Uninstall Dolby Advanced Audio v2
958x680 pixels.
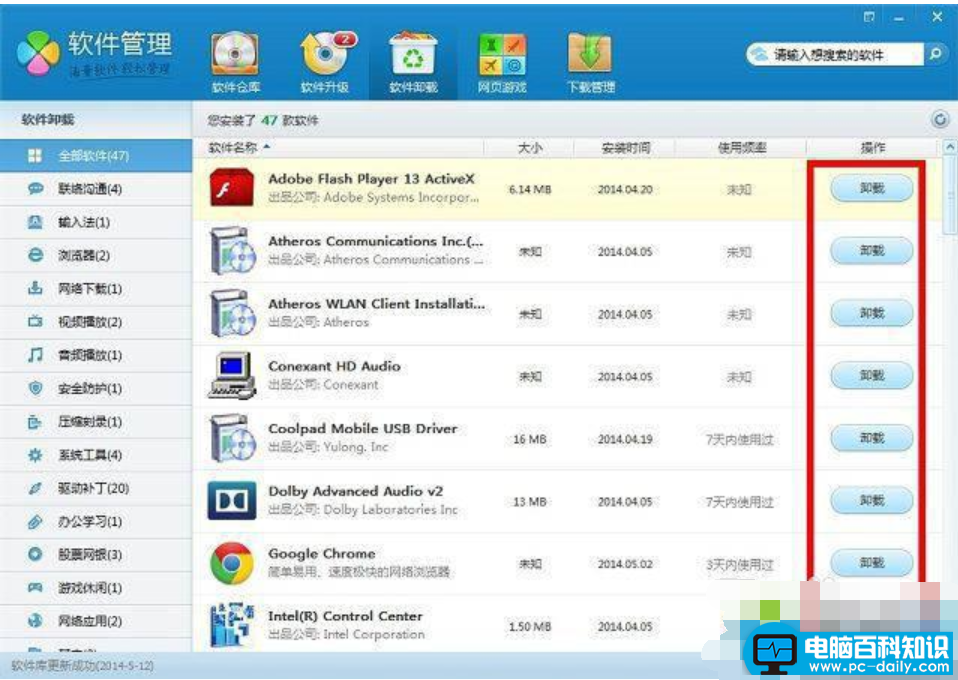pos(872,501)
